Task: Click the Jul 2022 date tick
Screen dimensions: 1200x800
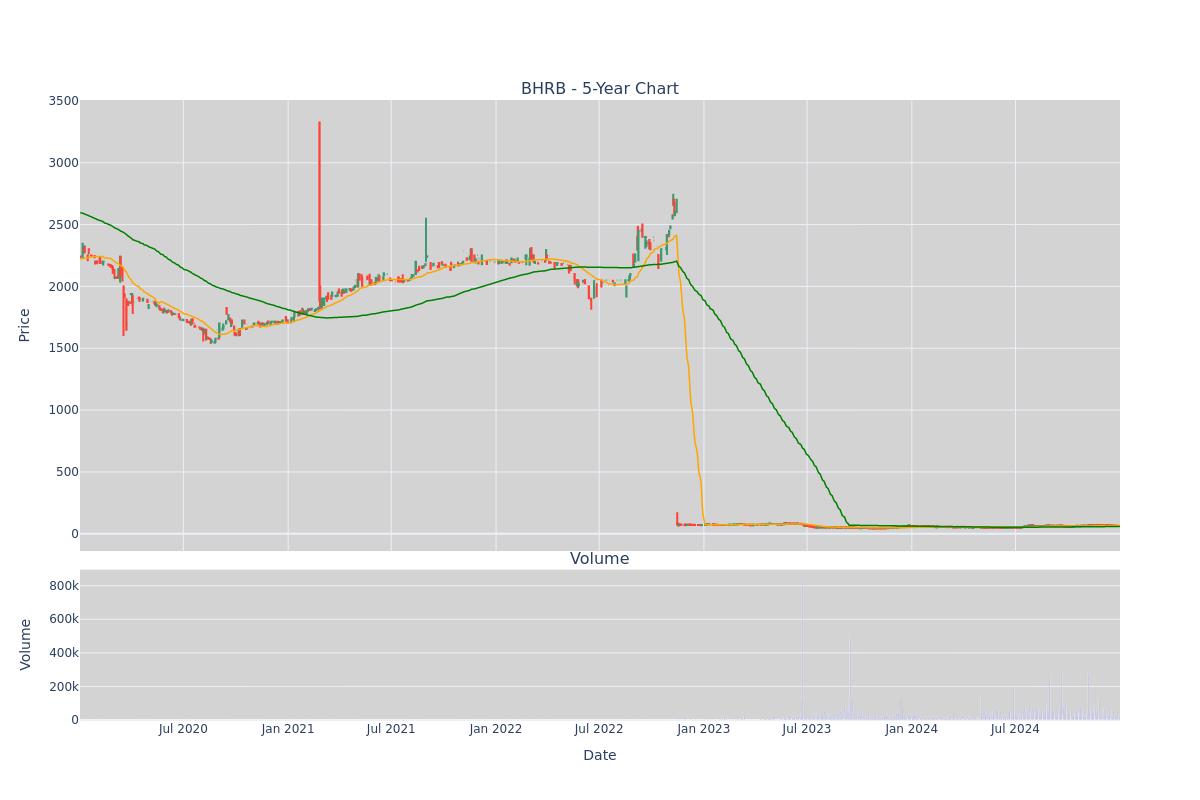Action: pos(599,729)
